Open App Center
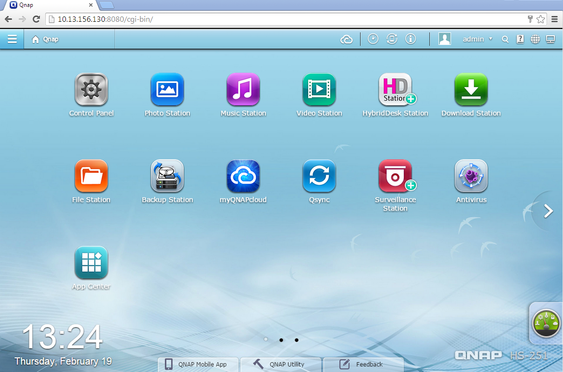Viewport: 563px width, 372px height. tap(91, 263)
